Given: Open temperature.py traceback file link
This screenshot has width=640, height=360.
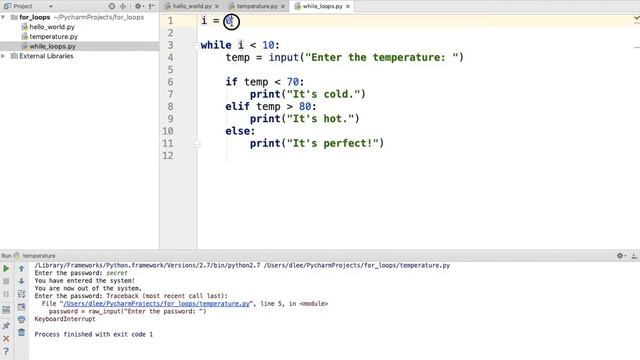Looking at the screenshot, I should [156, 304].
